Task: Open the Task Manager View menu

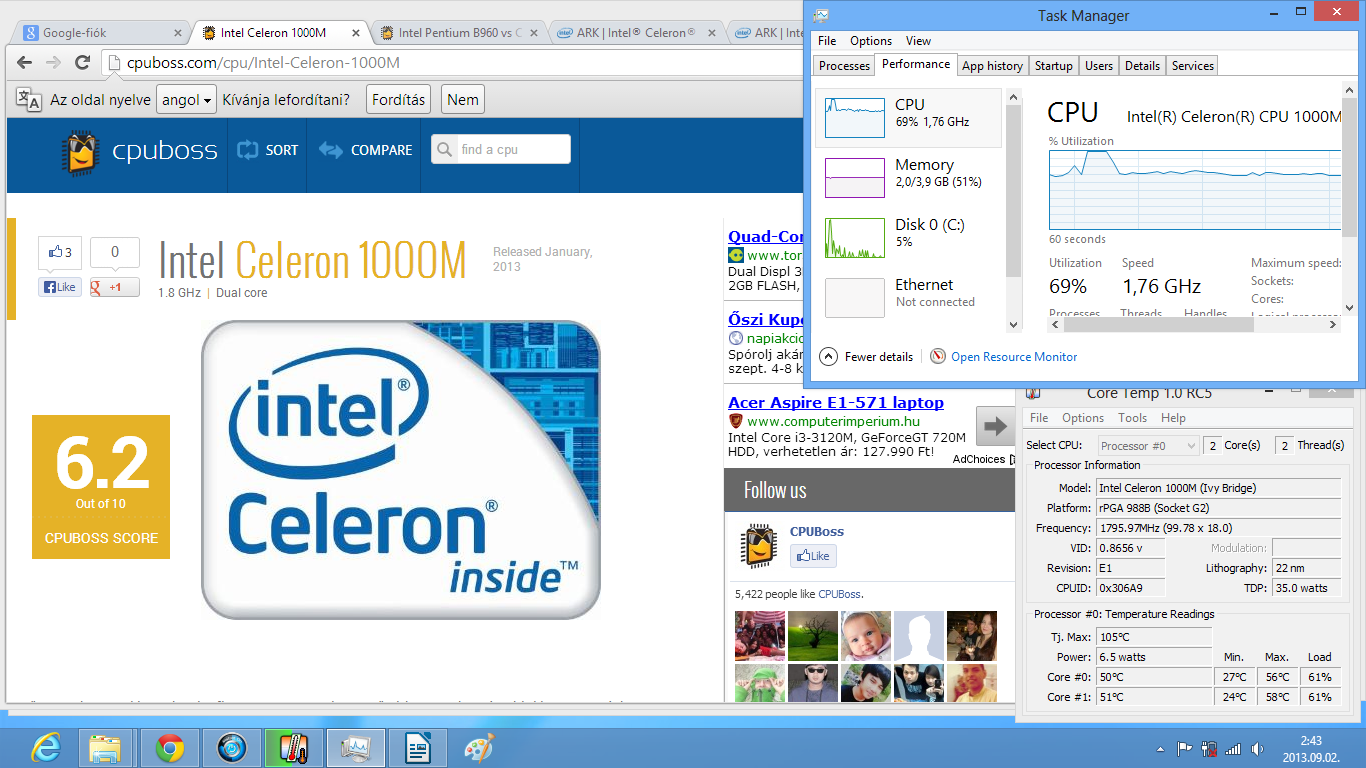Action: coord(918,41)
